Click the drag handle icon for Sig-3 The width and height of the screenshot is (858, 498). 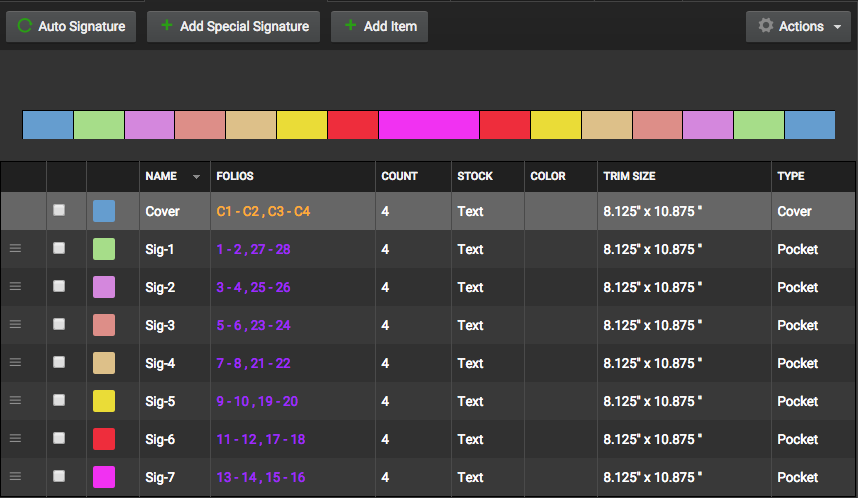coord(15,325)
